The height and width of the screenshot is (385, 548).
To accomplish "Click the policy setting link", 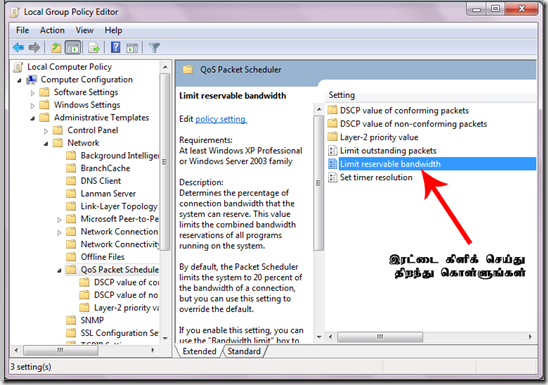I will click(x=221, y=119).
